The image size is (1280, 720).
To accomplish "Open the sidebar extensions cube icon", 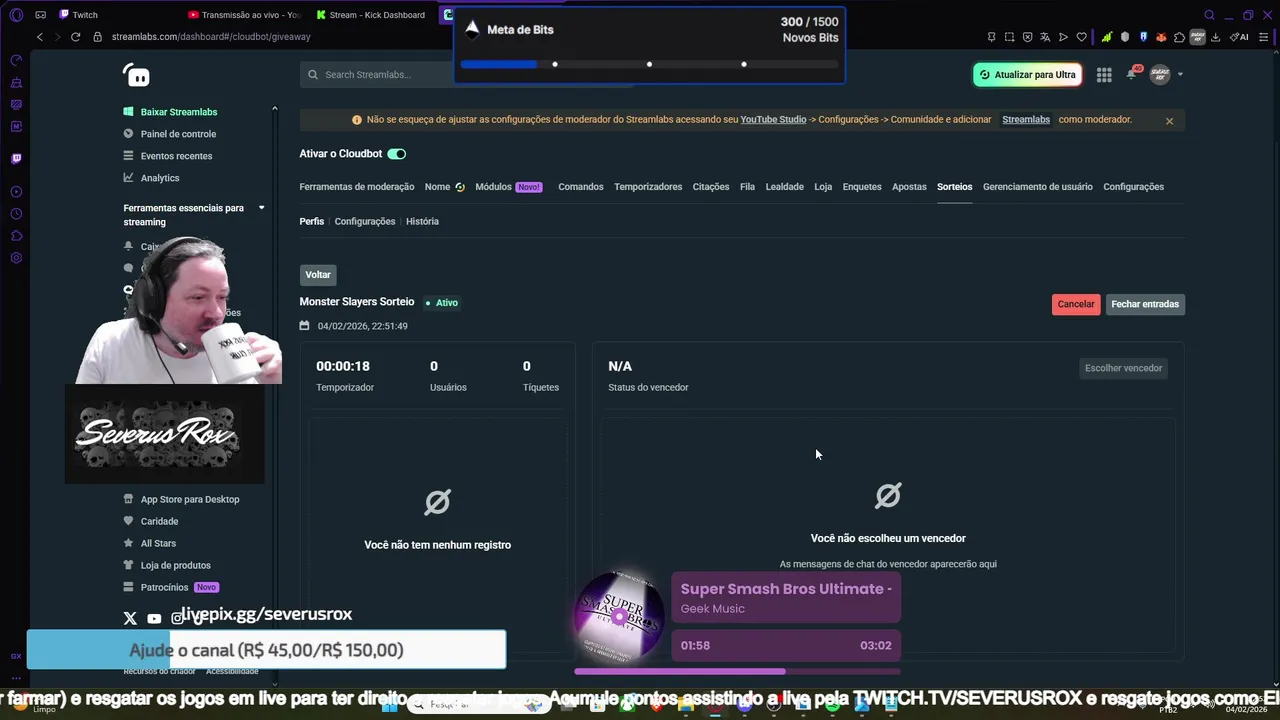I will coord(16,235).
